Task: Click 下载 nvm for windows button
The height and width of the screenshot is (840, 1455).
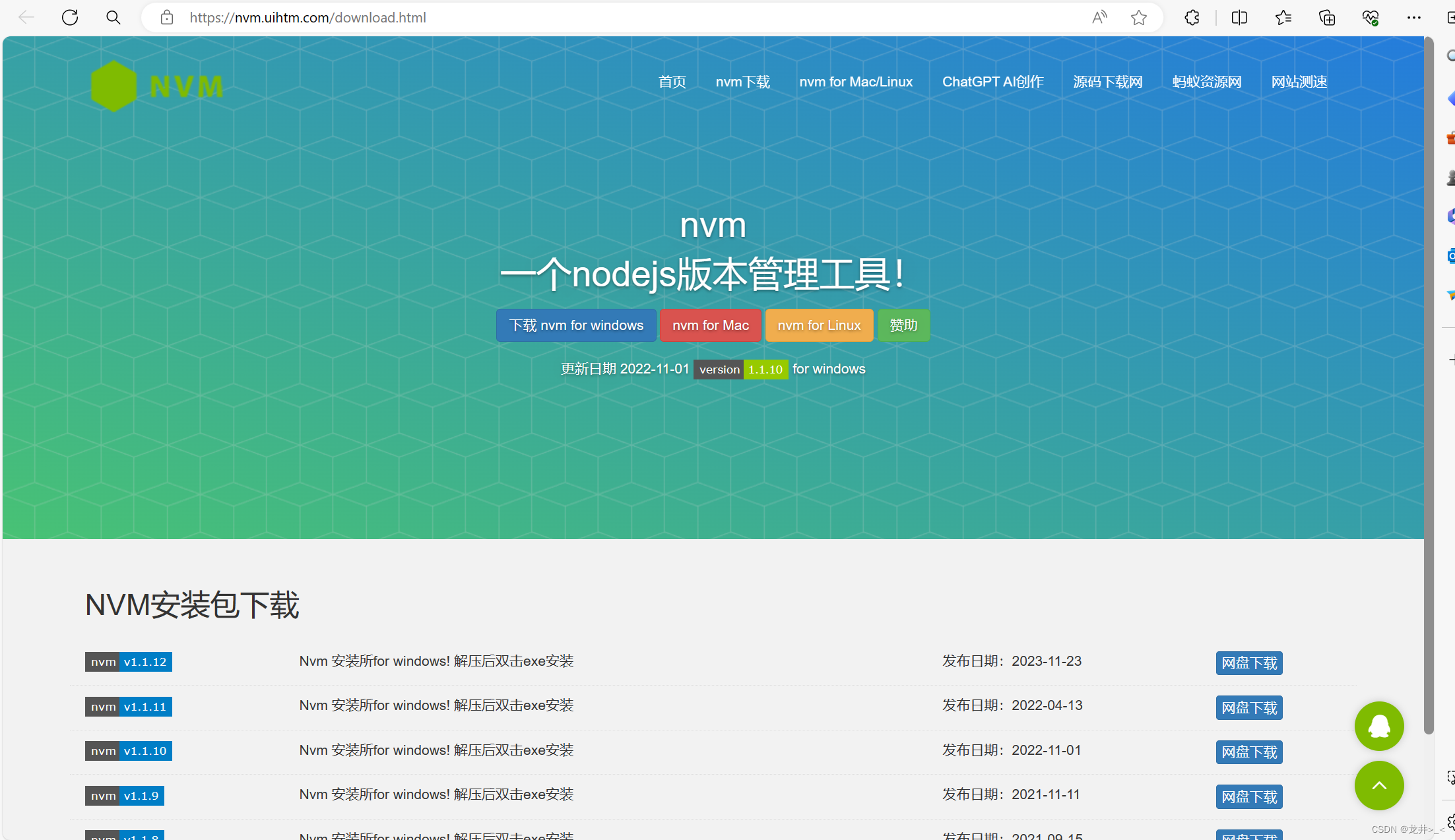Action: point(576,325)
